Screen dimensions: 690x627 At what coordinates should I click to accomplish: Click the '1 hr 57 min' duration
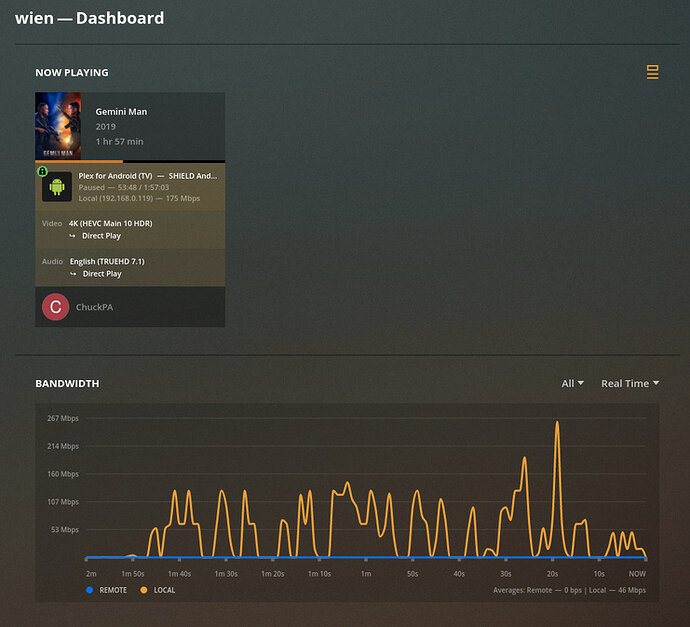[120, 142]
